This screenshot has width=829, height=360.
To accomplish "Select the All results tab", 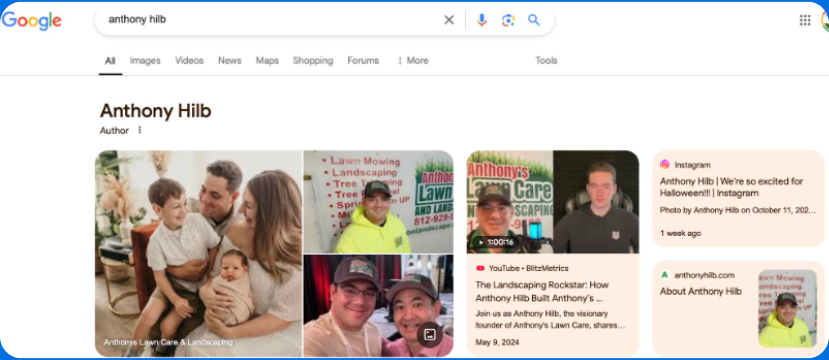I will point(110,61).
